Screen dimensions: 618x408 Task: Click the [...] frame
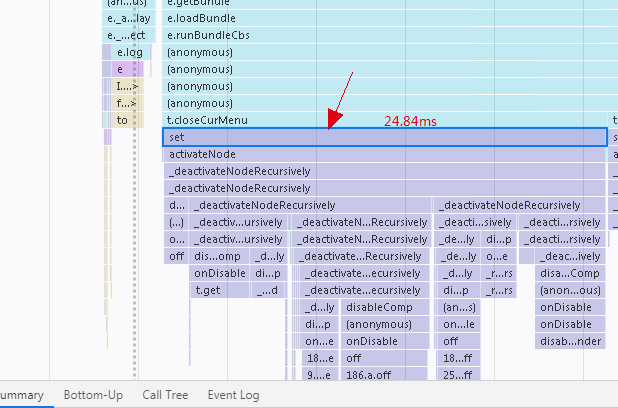(x=176, y=223)
